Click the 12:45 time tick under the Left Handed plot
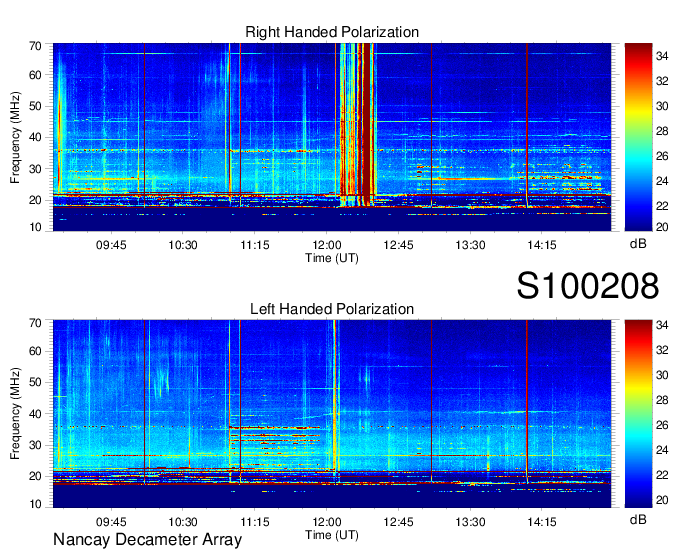The width and height of the screenshot is (680, 552). (x=398, y=522)
